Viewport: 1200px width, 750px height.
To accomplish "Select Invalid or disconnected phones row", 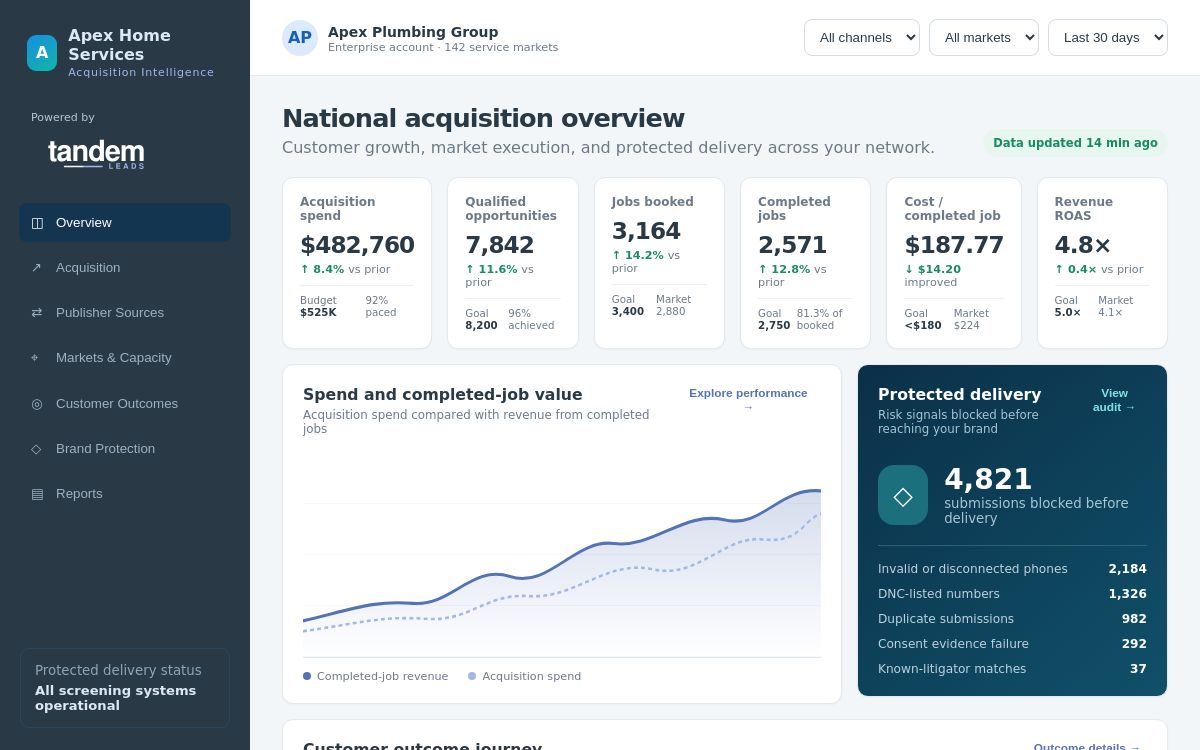I will tap(1012, 569).
